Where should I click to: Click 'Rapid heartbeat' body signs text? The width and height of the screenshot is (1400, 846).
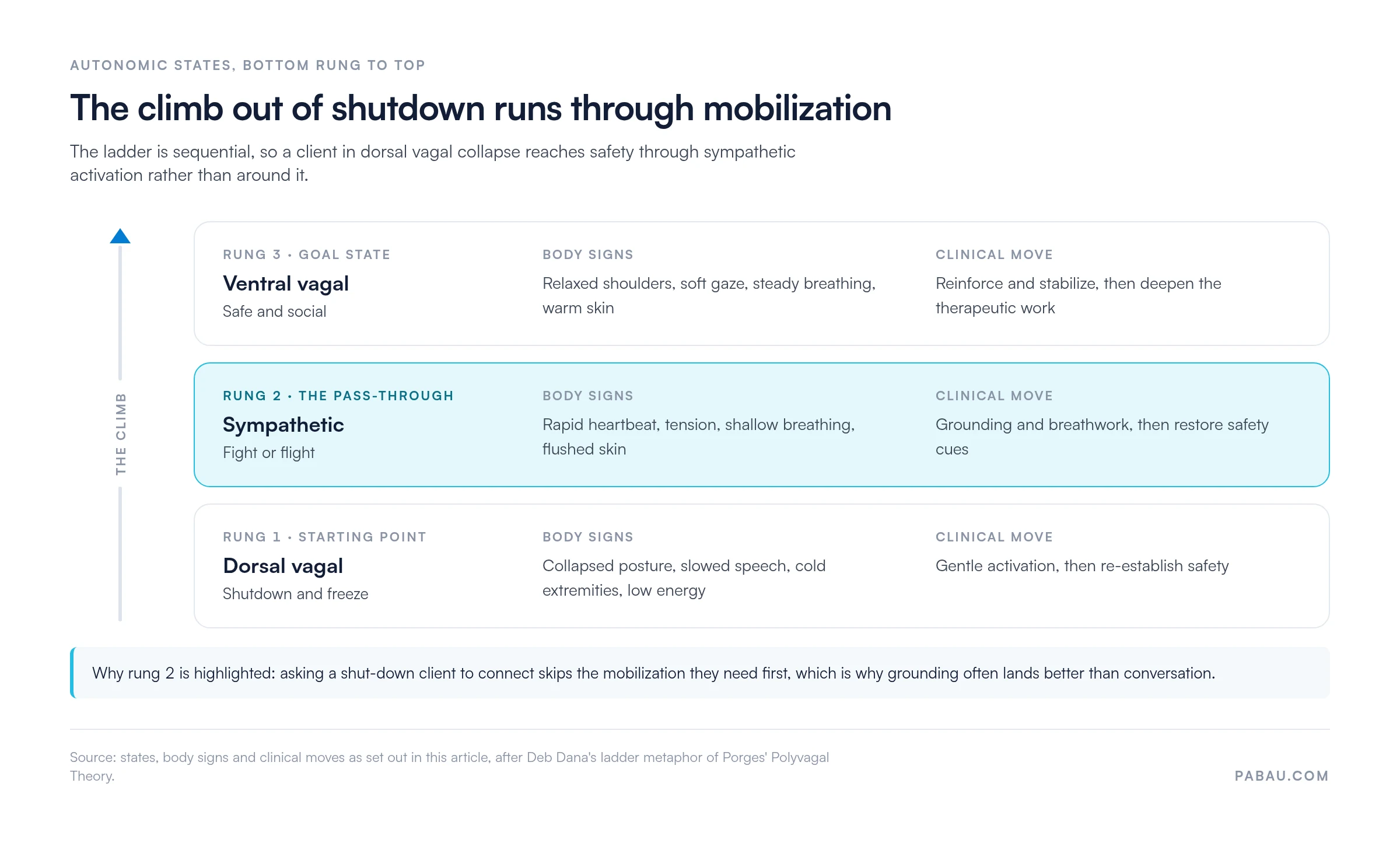[698, 437]
